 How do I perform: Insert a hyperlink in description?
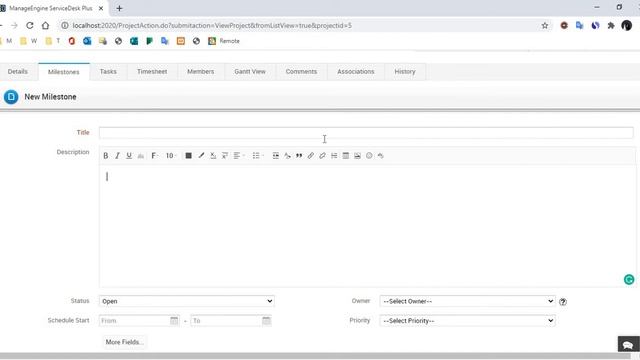pos(311,156)
